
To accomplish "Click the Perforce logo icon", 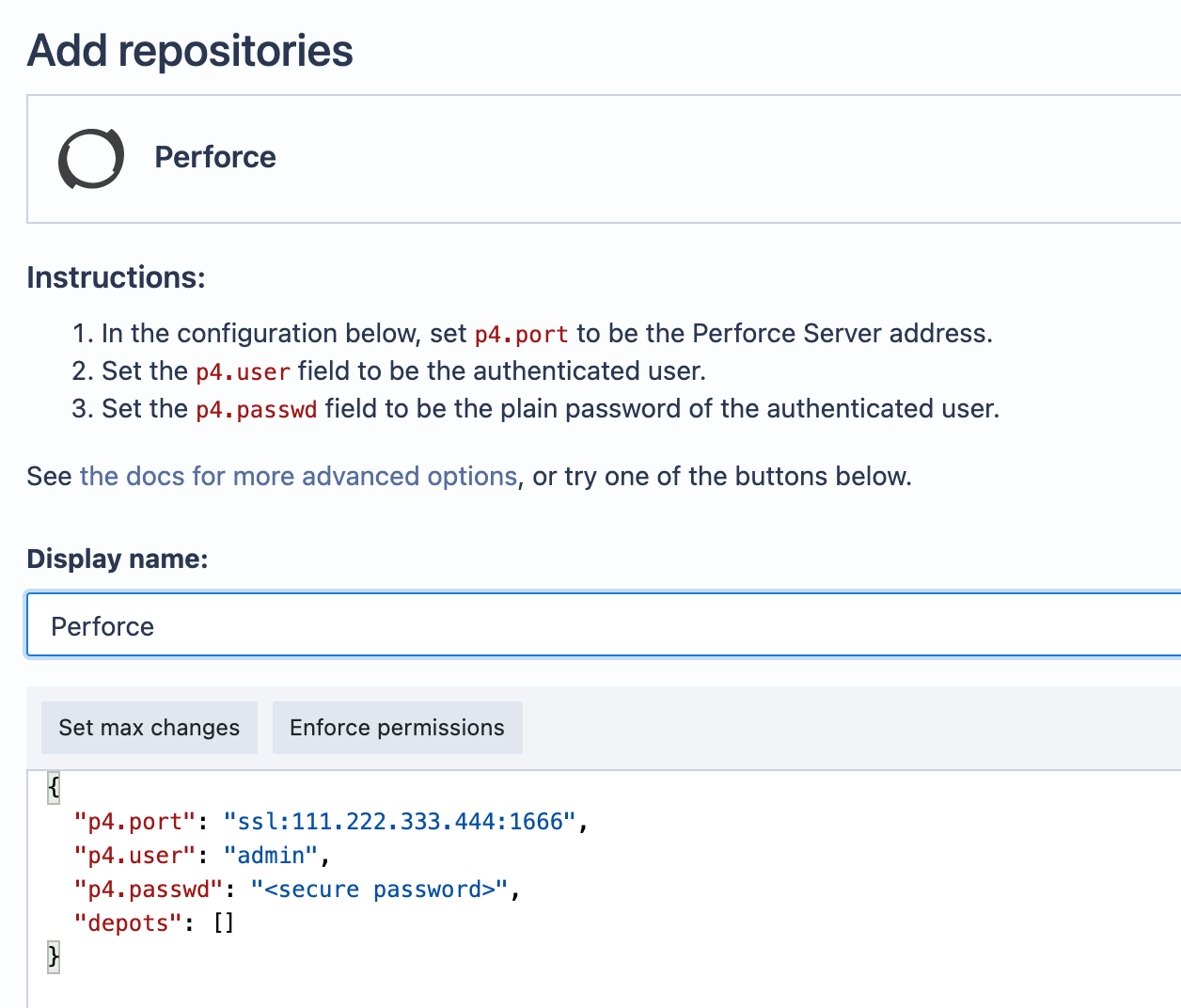I will coord(91,158).
